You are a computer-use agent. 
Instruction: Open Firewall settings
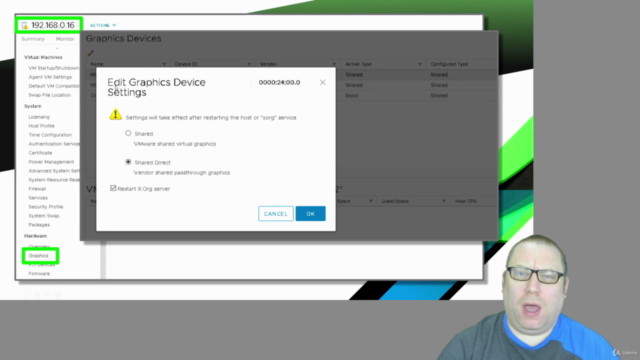tap(37, 189)
